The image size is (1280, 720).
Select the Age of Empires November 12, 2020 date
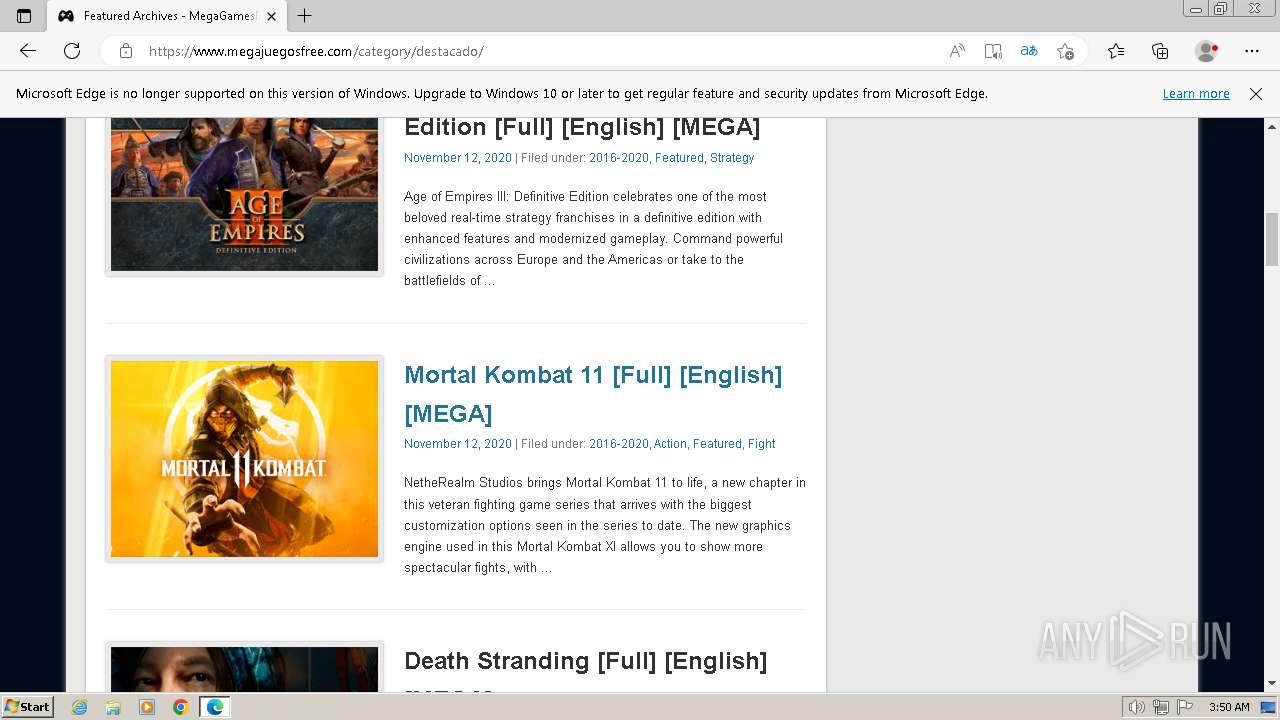tap(458, 158)
